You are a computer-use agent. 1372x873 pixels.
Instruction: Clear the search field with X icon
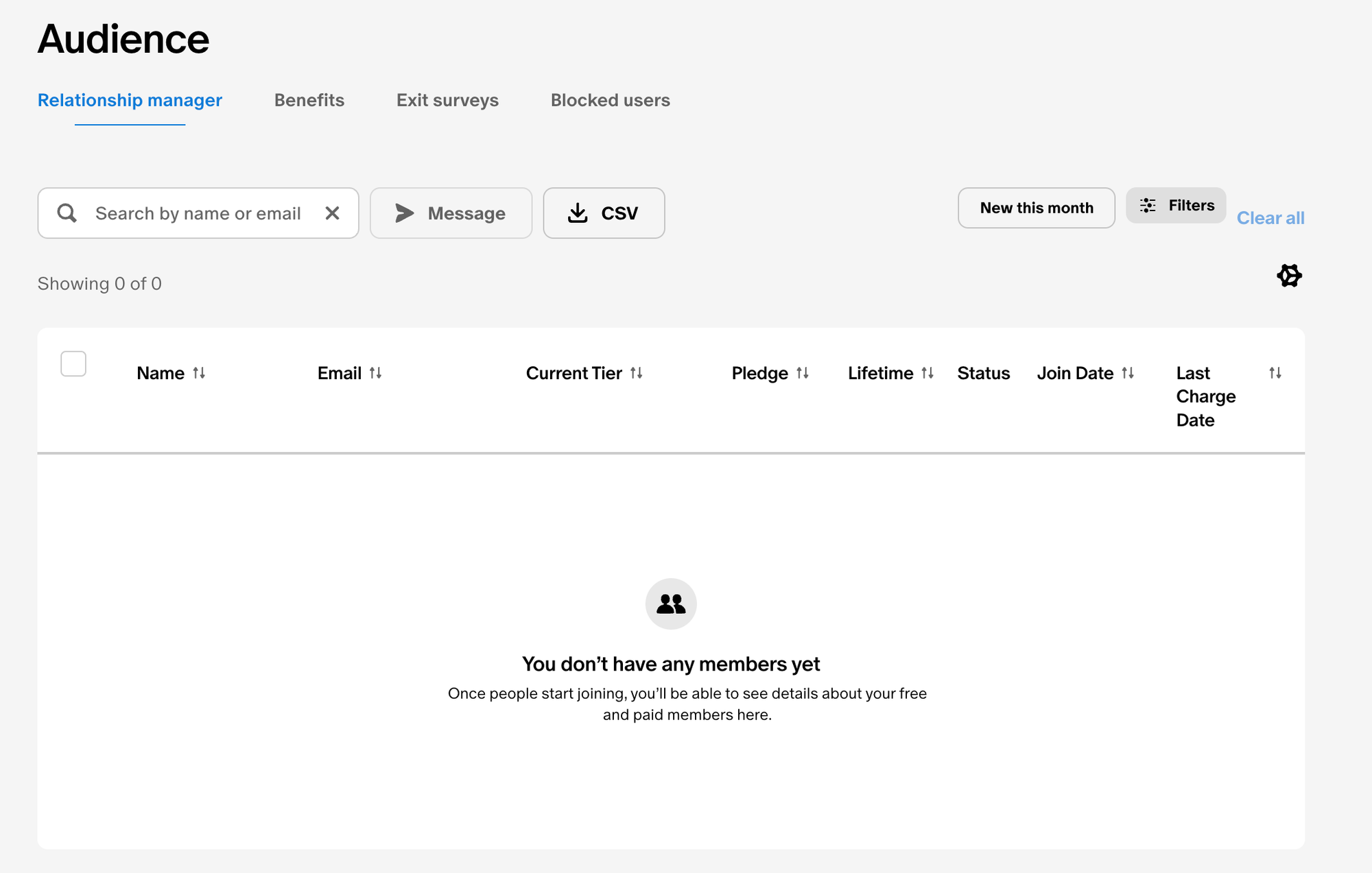tap(332, 213)
